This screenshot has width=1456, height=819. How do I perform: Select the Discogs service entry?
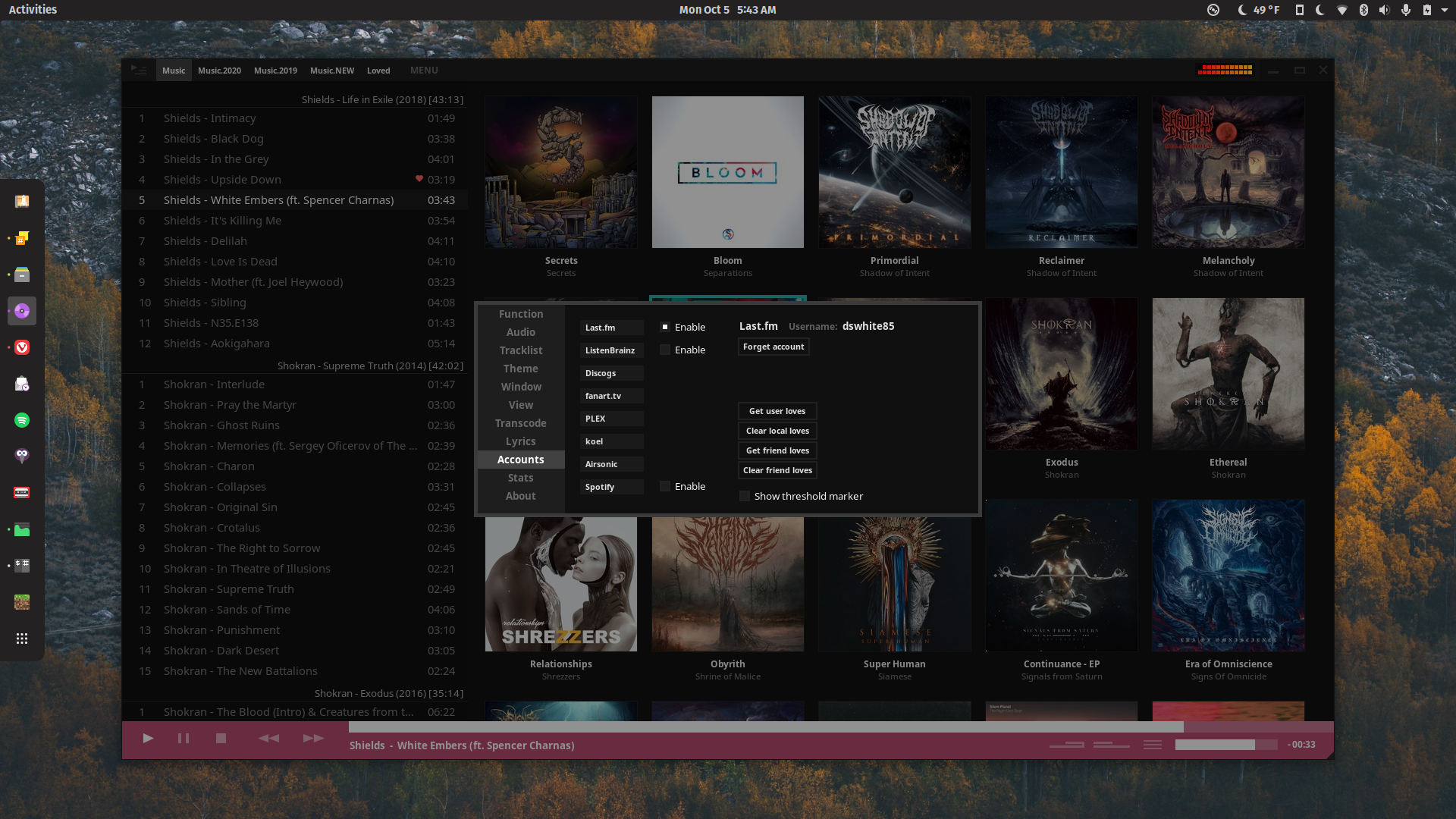tap(612, 373)
